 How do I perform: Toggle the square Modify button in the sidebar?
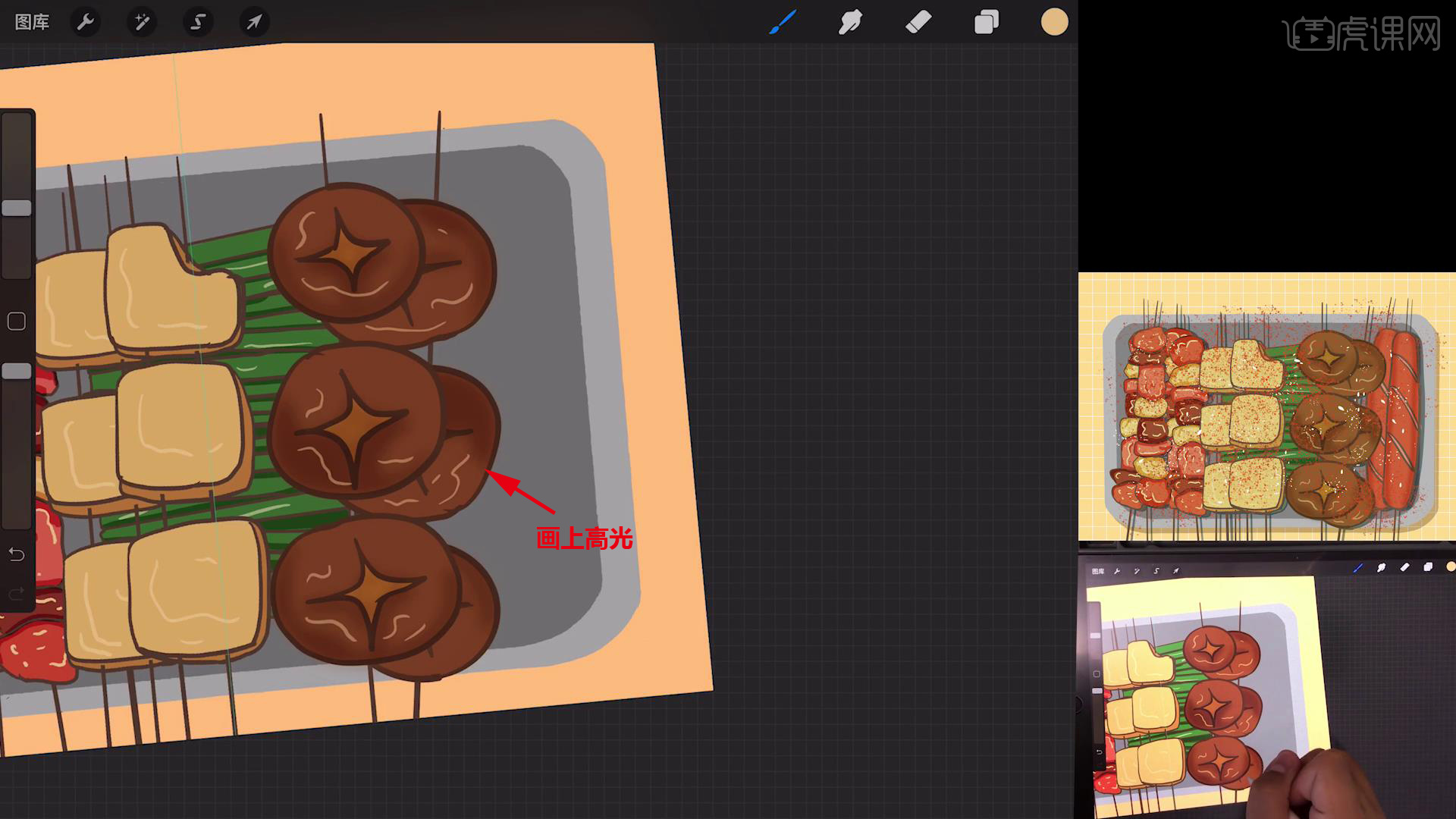pyautogui.click(x=17, y=322)
